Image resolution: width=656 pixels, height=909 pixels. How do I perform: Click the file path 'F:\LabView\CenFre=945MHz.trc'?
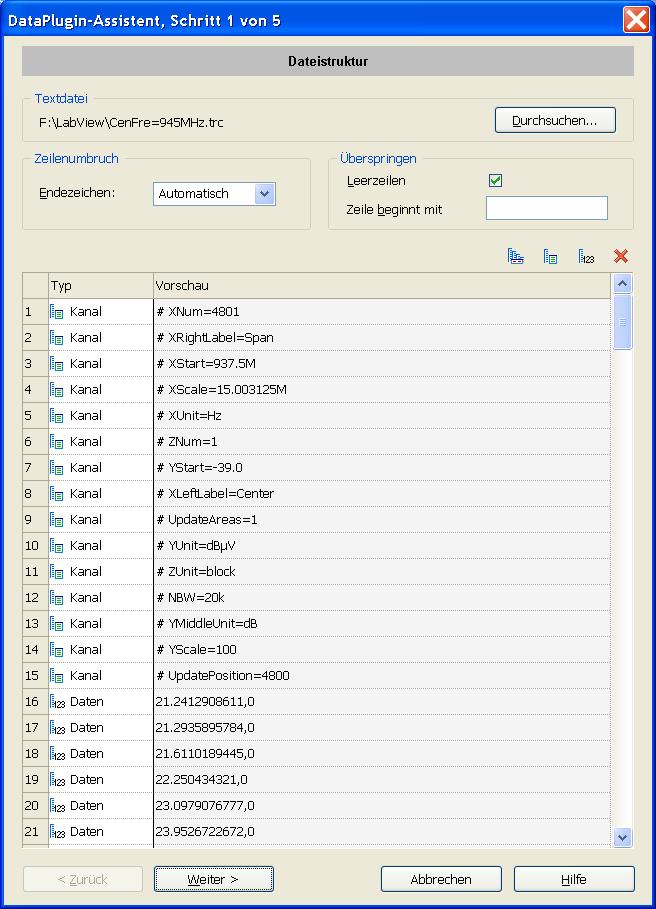[x=131, y=123]
